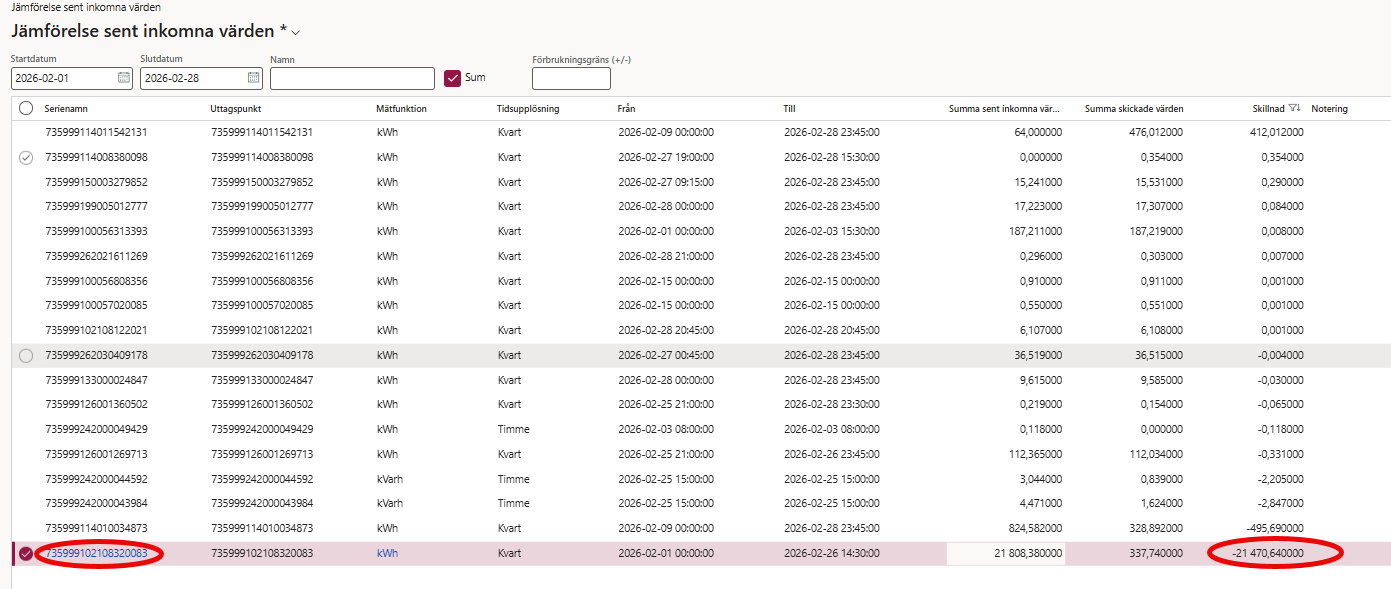Screen dimensions: 1391x589
Task: Select the 21 808,380000 sum cell
Action: click(x=1005, y=553)
